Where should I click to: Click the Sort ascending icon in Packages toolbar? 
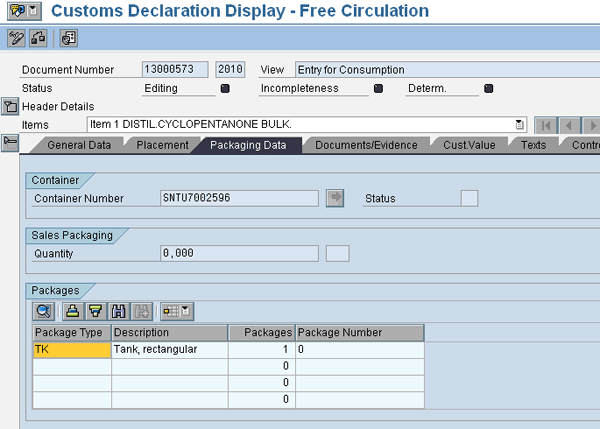tap(72, 311)
